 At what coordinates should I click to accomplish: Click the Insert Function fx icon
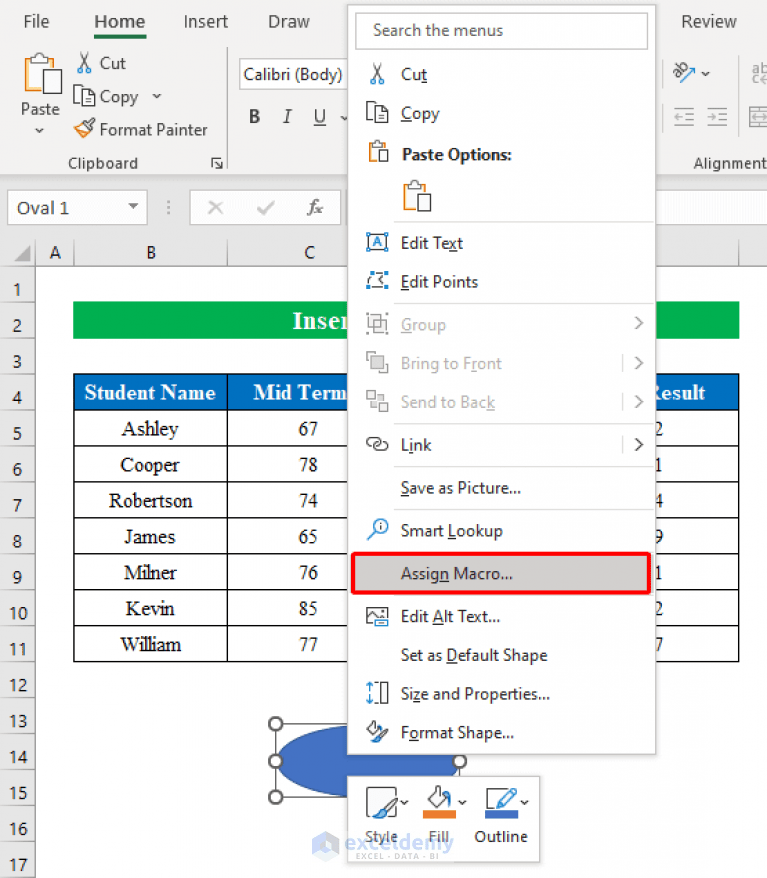tap(315, 208)
